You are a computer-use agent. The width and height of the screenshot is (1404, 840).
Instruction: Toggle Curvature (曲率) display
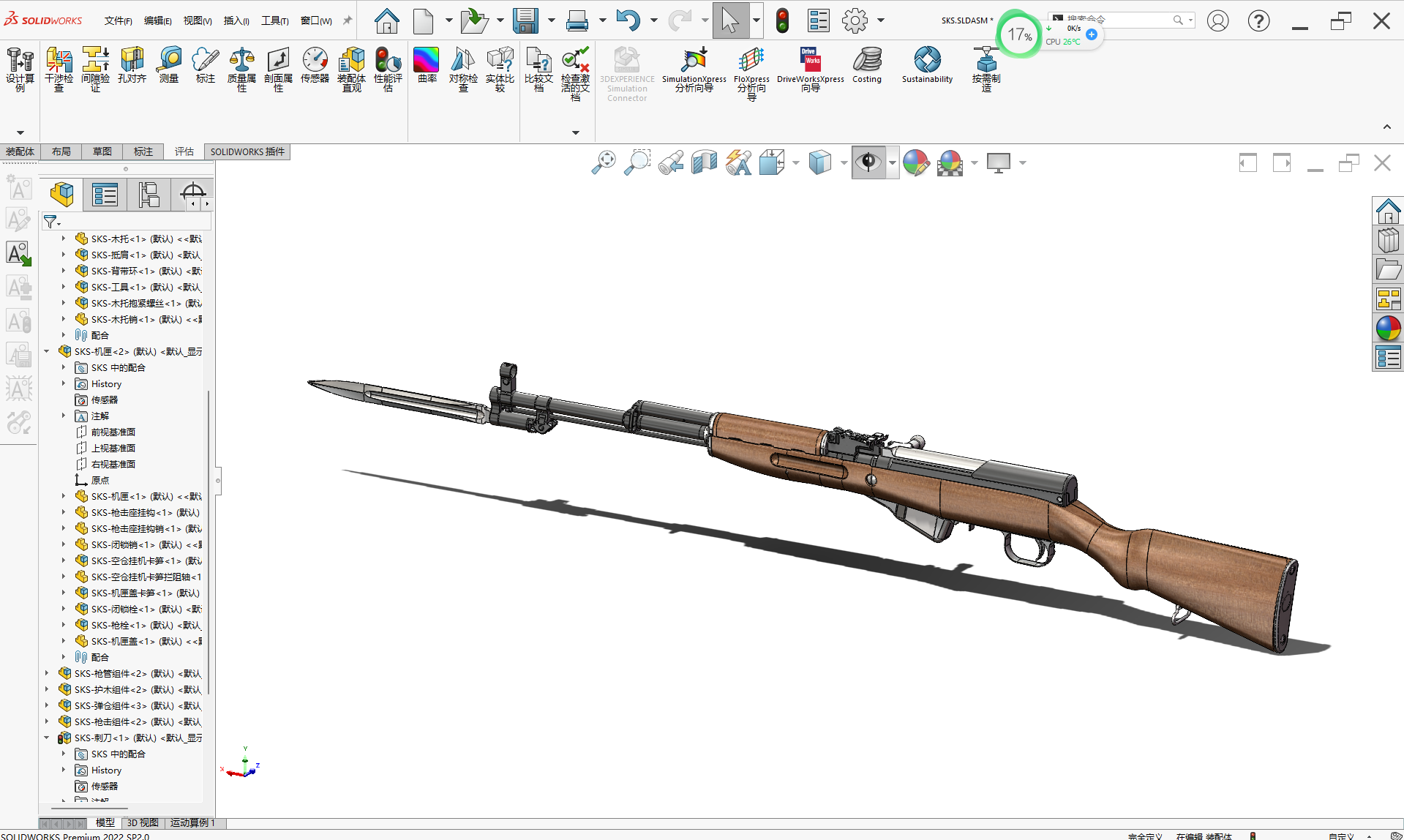click(427, 65)
